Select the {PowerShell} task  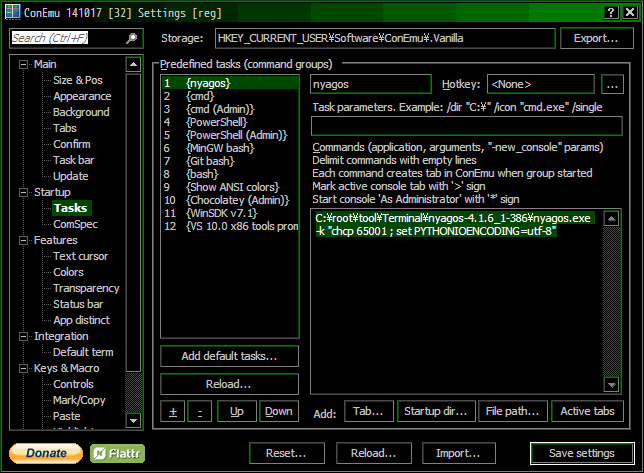(x=230, y=122)
